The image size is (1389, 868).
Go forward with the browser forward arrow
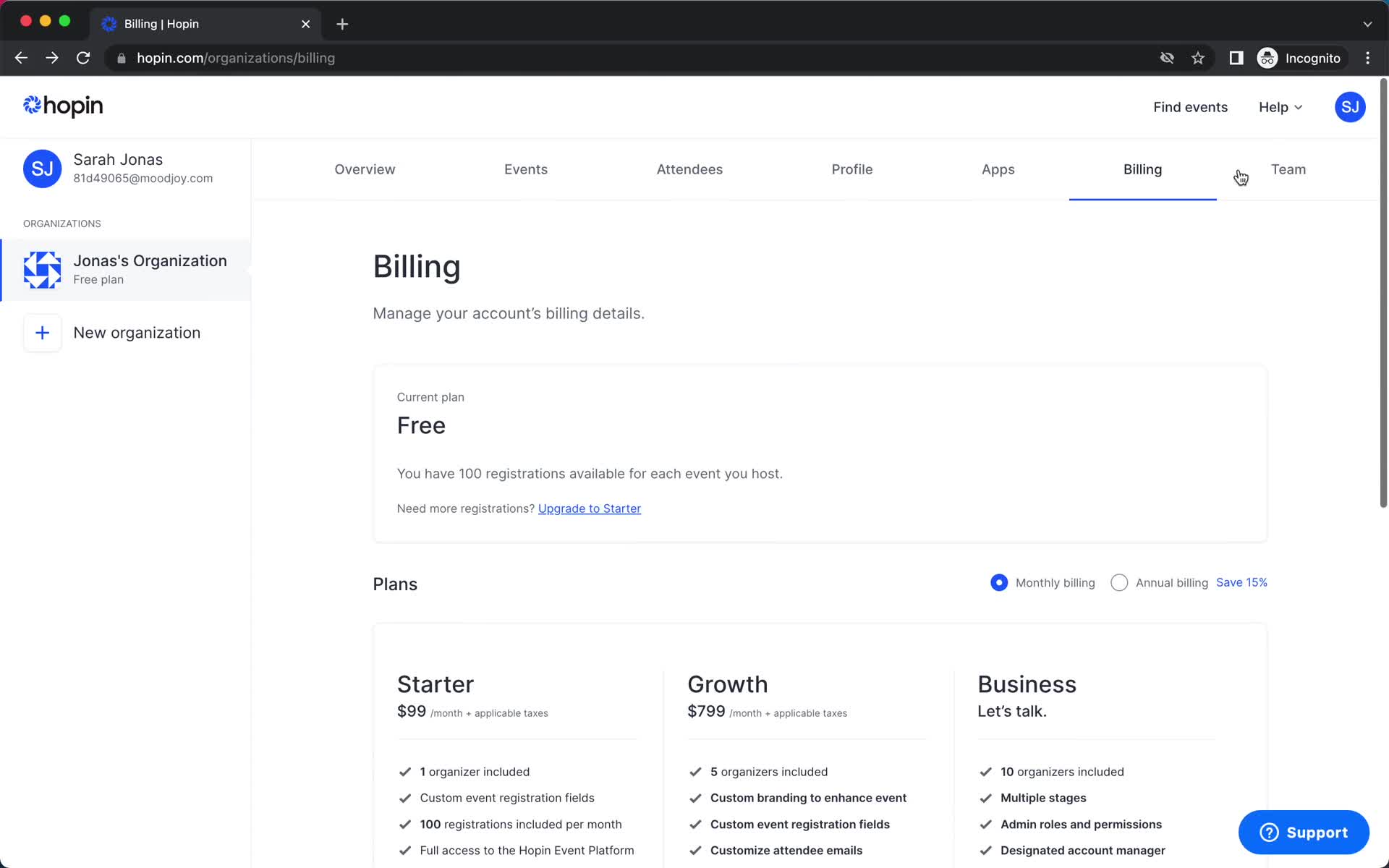pos(52,58)
